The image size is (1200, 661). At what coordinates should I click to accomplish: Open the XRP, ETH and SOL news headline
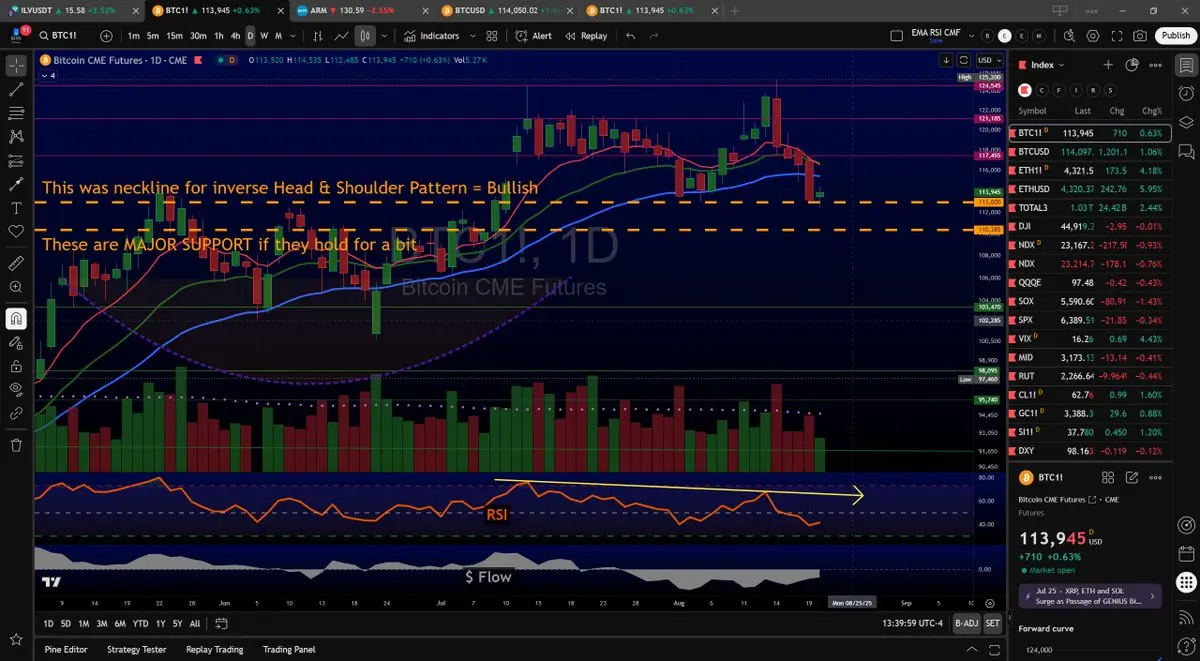[x=1089, y=594]
